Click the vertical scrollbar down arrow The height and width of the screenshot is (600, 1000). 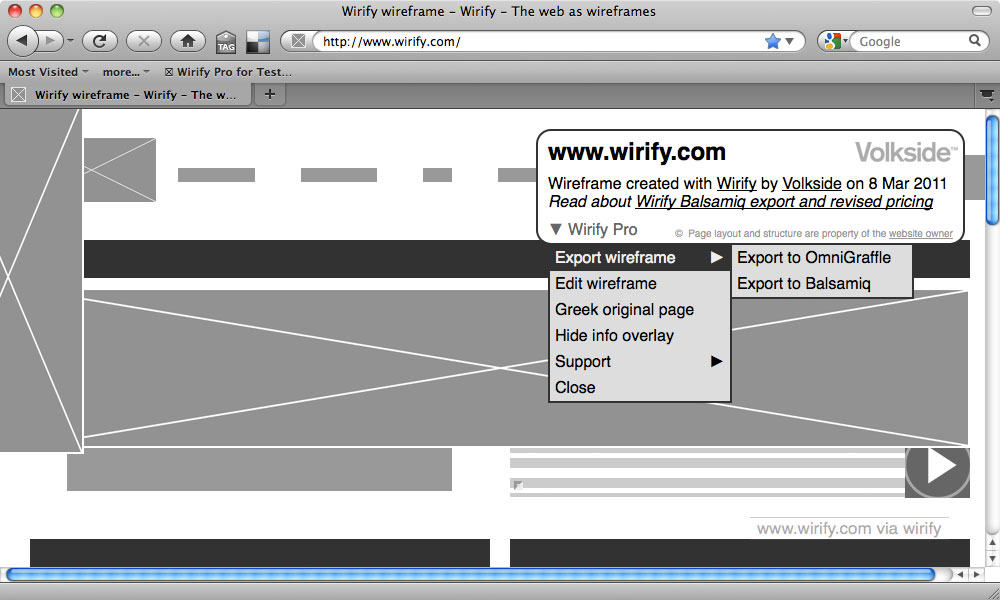click(992, 558)
